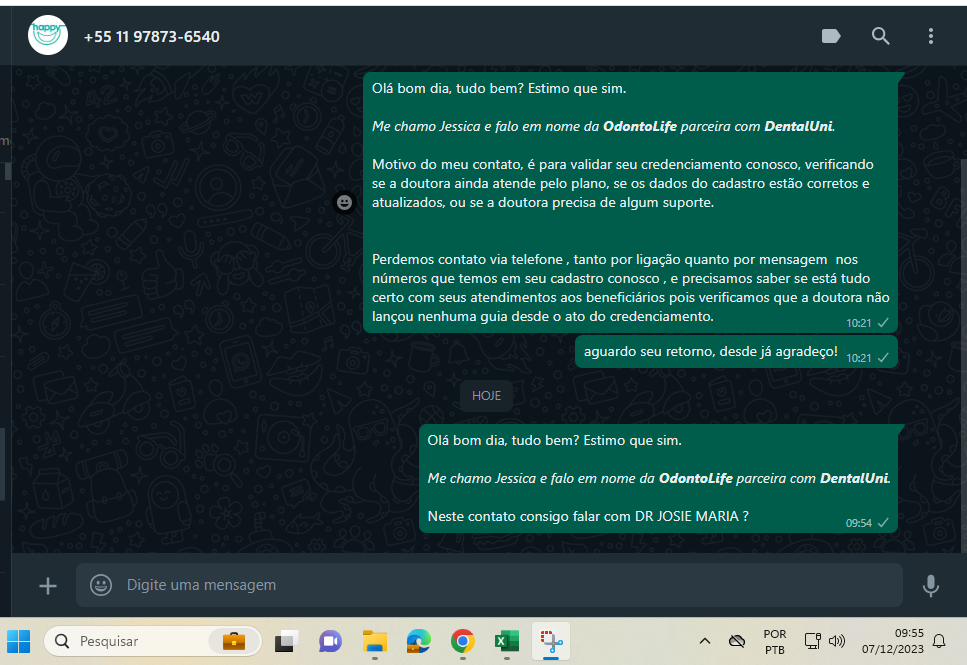Viewport: 967px width, 665px height.
Task: Open the OneDrive cloud tray icon
Action: [736, 642]
